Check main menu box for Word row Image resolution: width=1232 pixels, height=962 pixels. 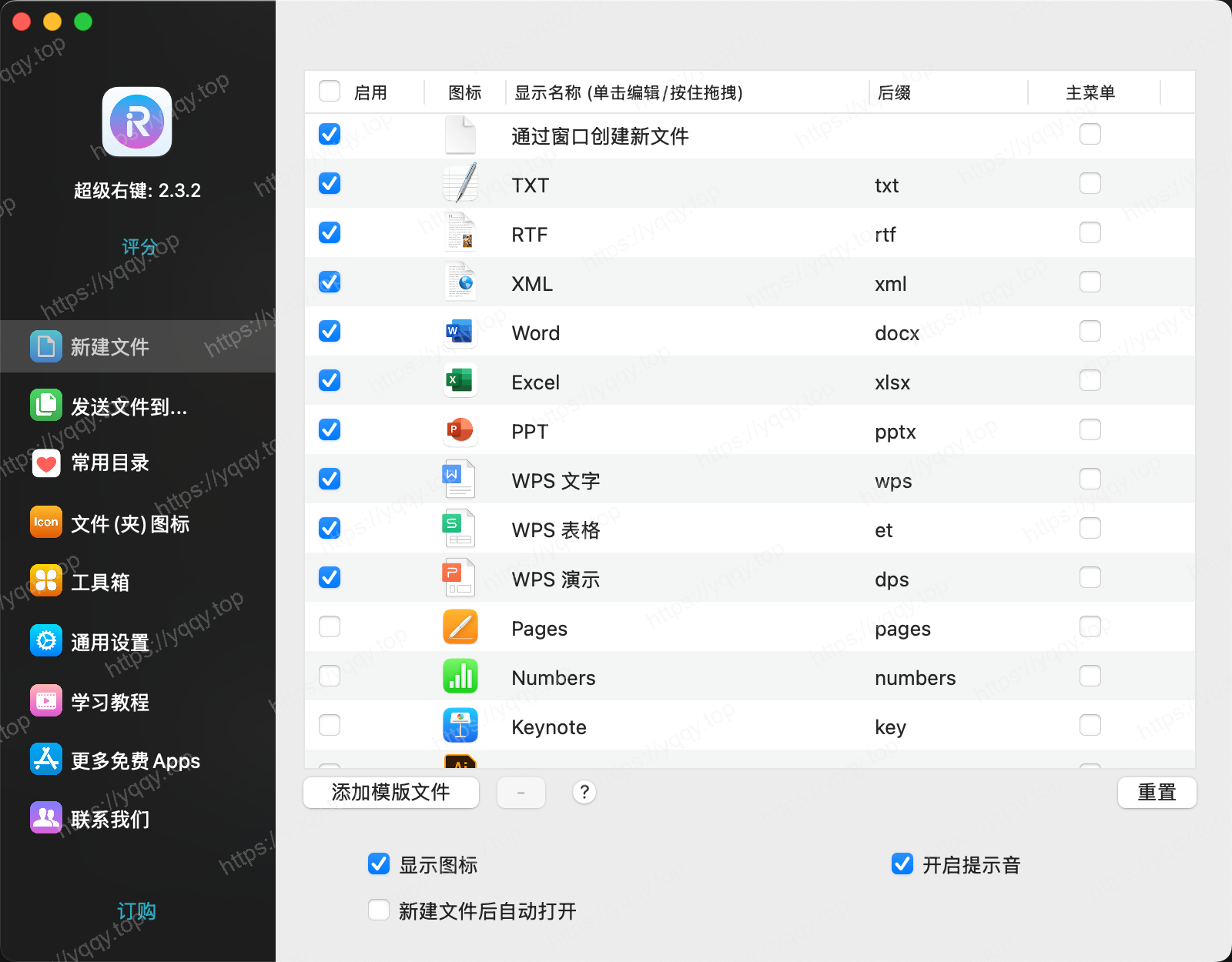tap(1090, 332)
